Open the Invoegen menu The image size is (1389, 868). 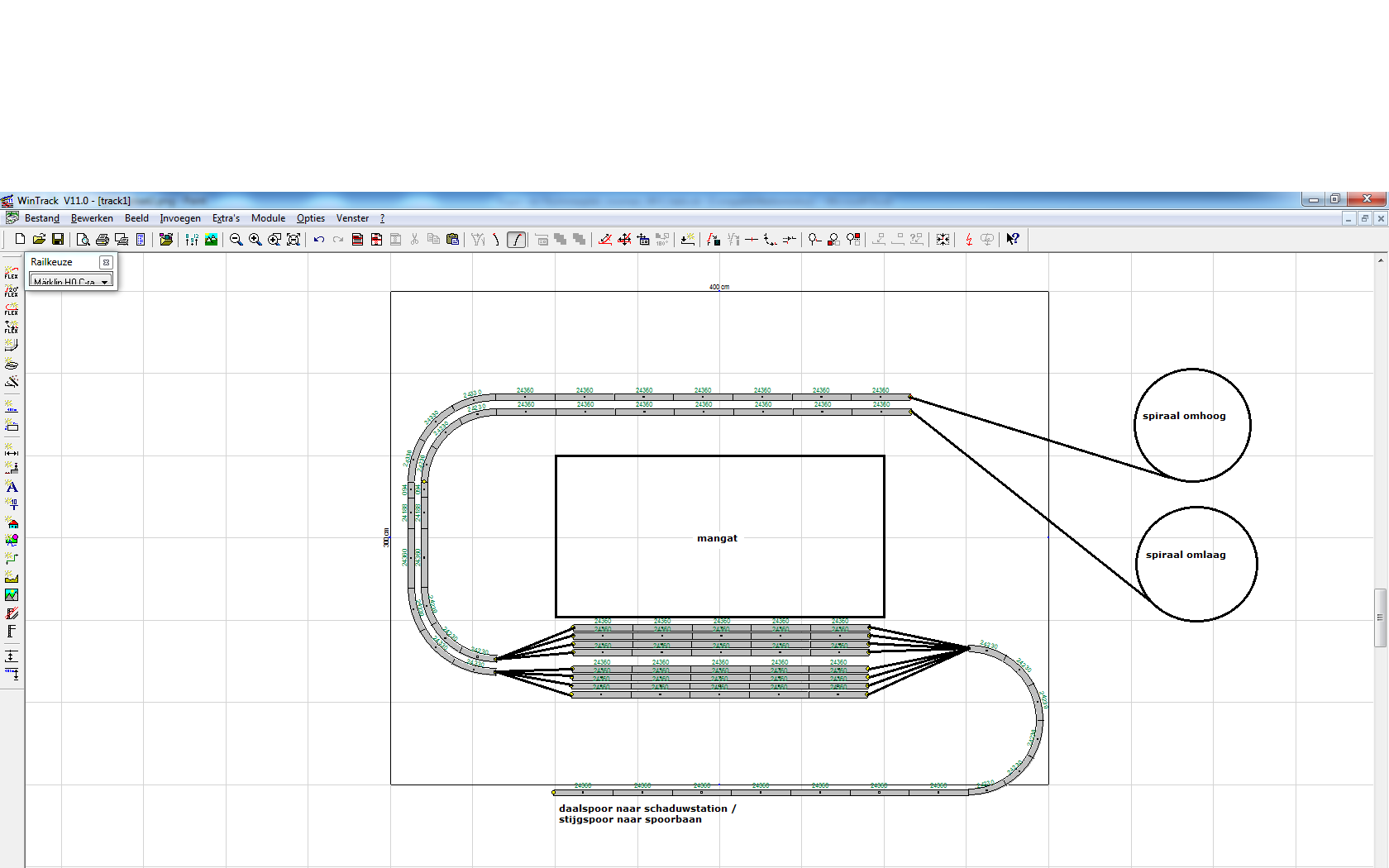click(x=180, y=218)
